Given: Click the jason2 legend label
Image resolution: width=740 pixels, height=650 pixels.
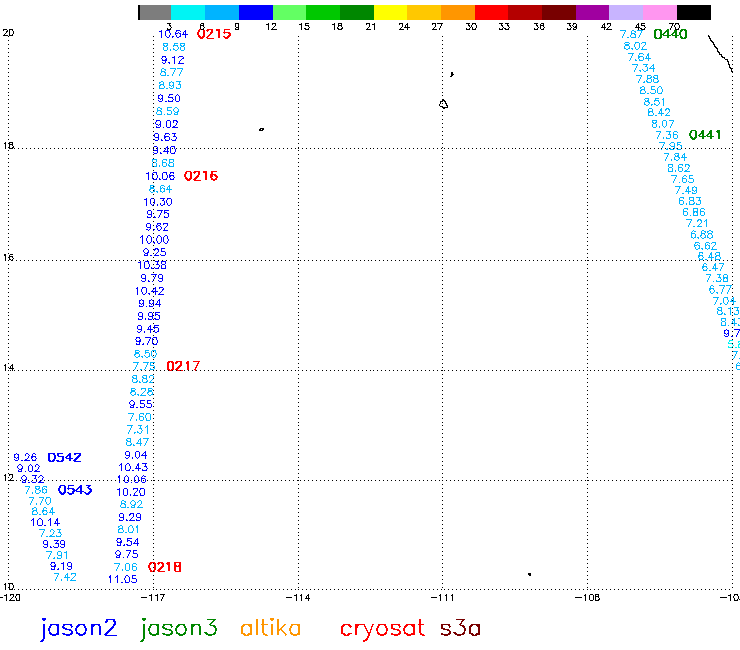Looking at the screenshot, I should 79,629.
